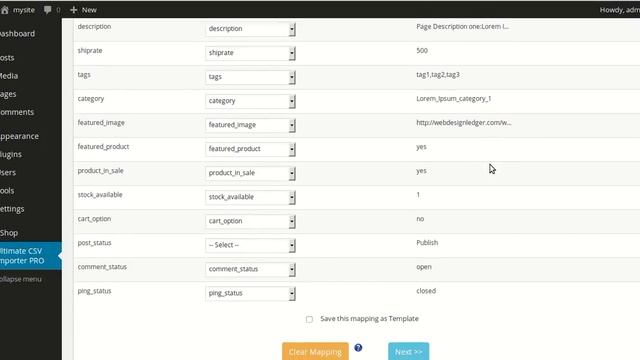Expand the product_in_sale mapping dropdown
Image resolution: width=640 pixels, height=360 pixels.
(250, 173)
